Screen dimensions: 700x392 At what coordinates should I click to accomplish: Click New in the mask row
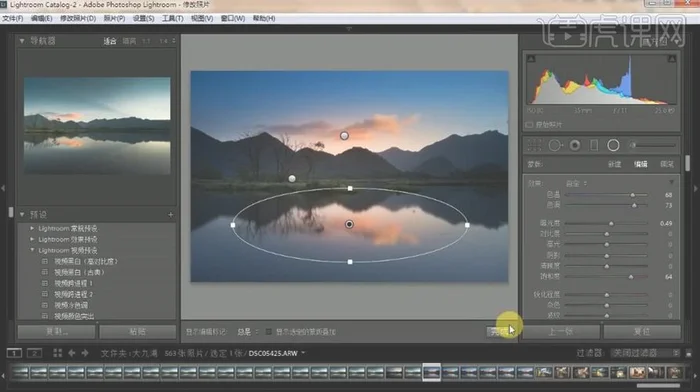click(614, 164)
